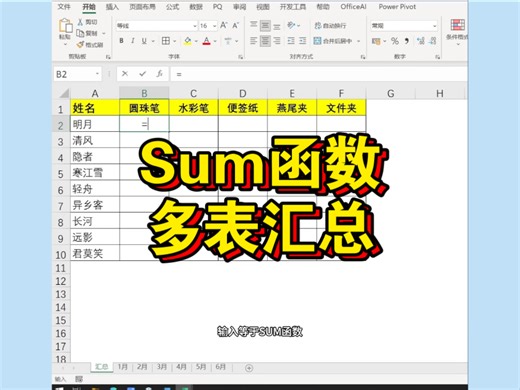Click the Copy icon
Image resolution: width=520 pixels, height=390 pixels.
pyautogui.click(x=80, y=33)
